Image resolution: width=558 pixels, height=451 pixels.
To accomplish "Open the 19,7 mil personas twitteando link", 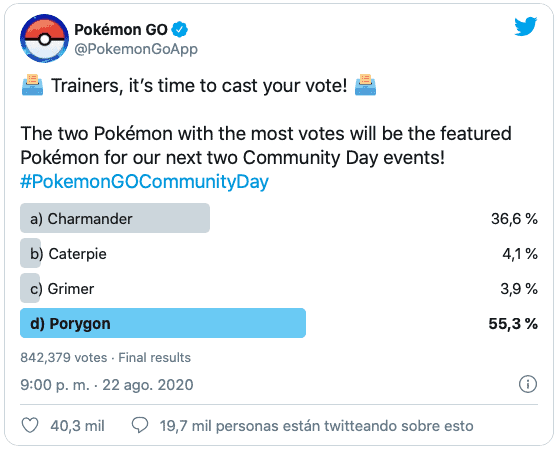I will click(x=316, y=426).
